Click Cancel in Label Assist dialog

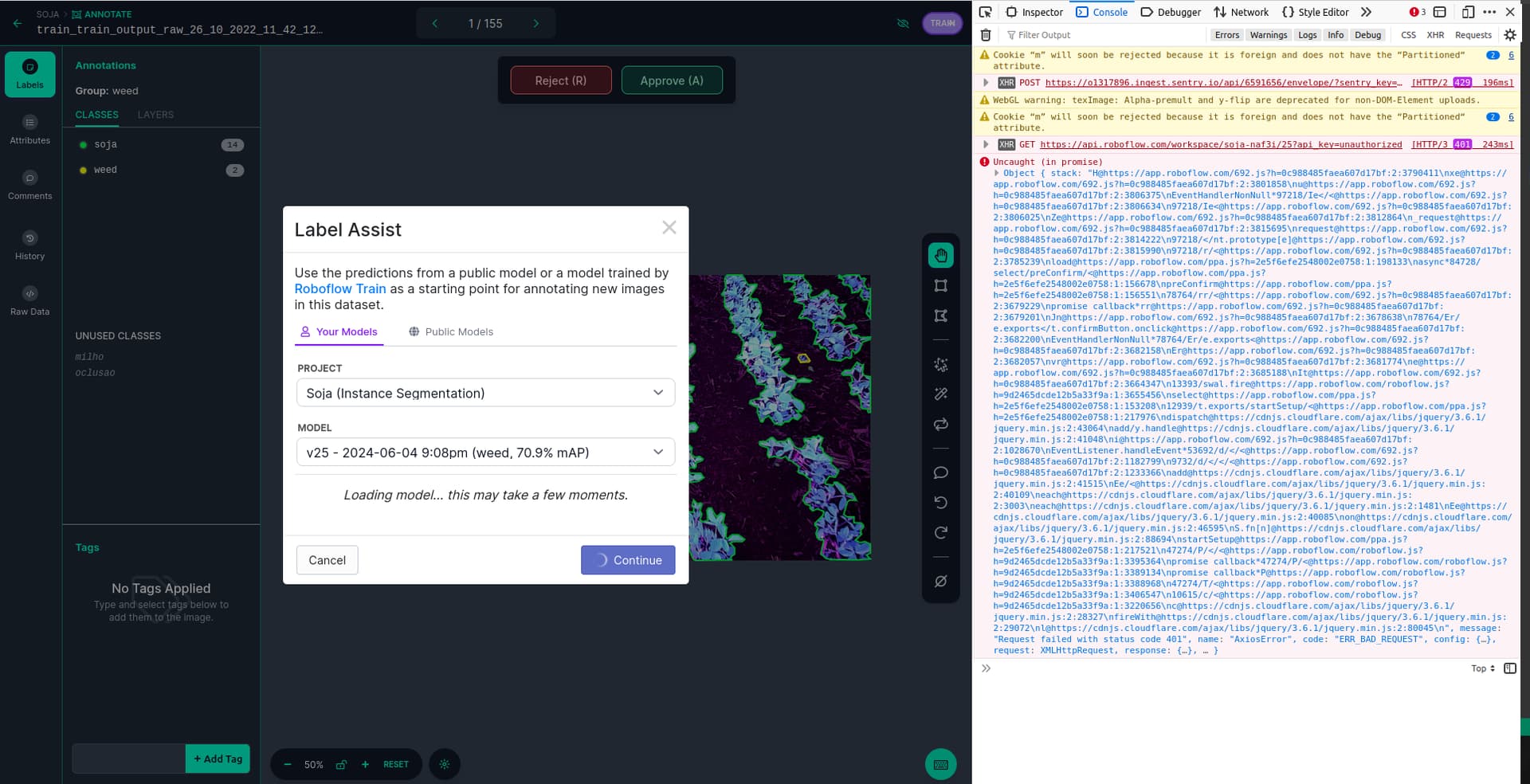pyautogui.click(x=328, y=560)
